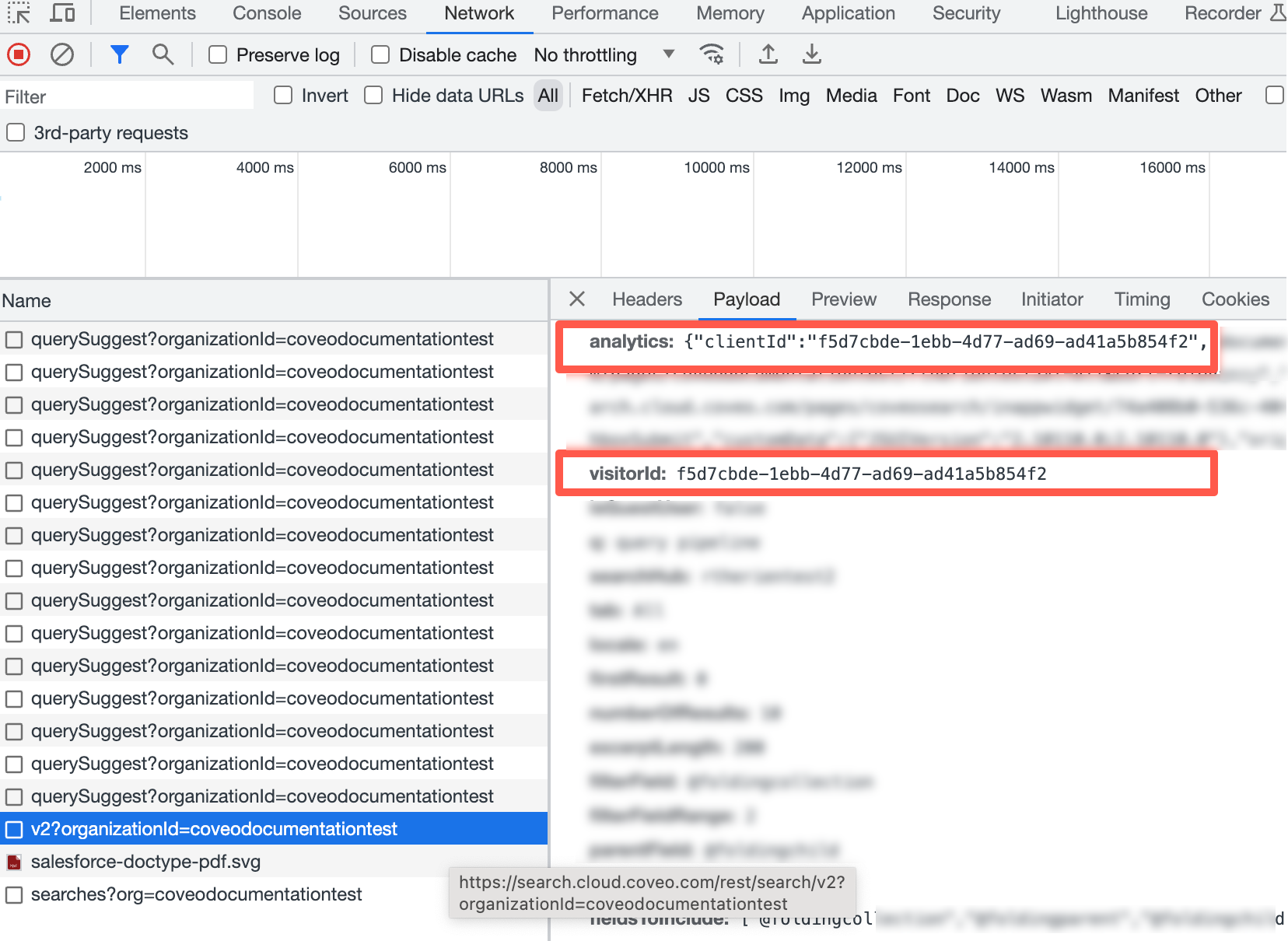Open the network filter bar toggle

tap(119, 54)
